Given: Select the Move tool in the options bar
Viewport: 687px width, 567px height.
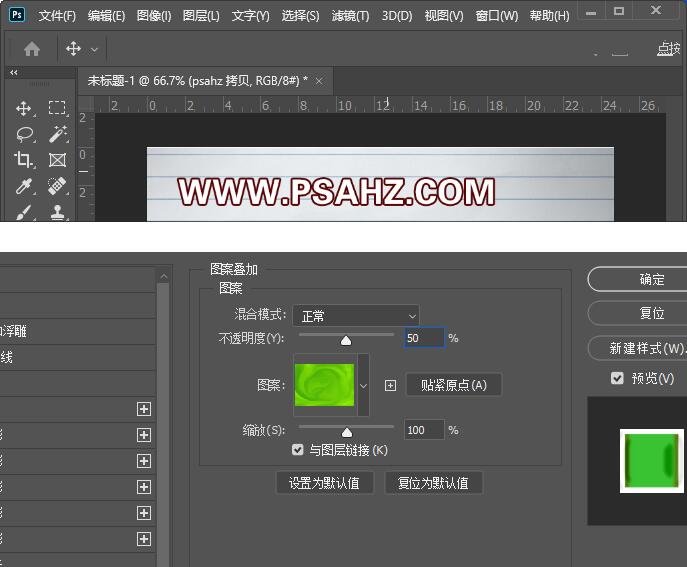Looking at the screenshot, I should pos(73,48).
